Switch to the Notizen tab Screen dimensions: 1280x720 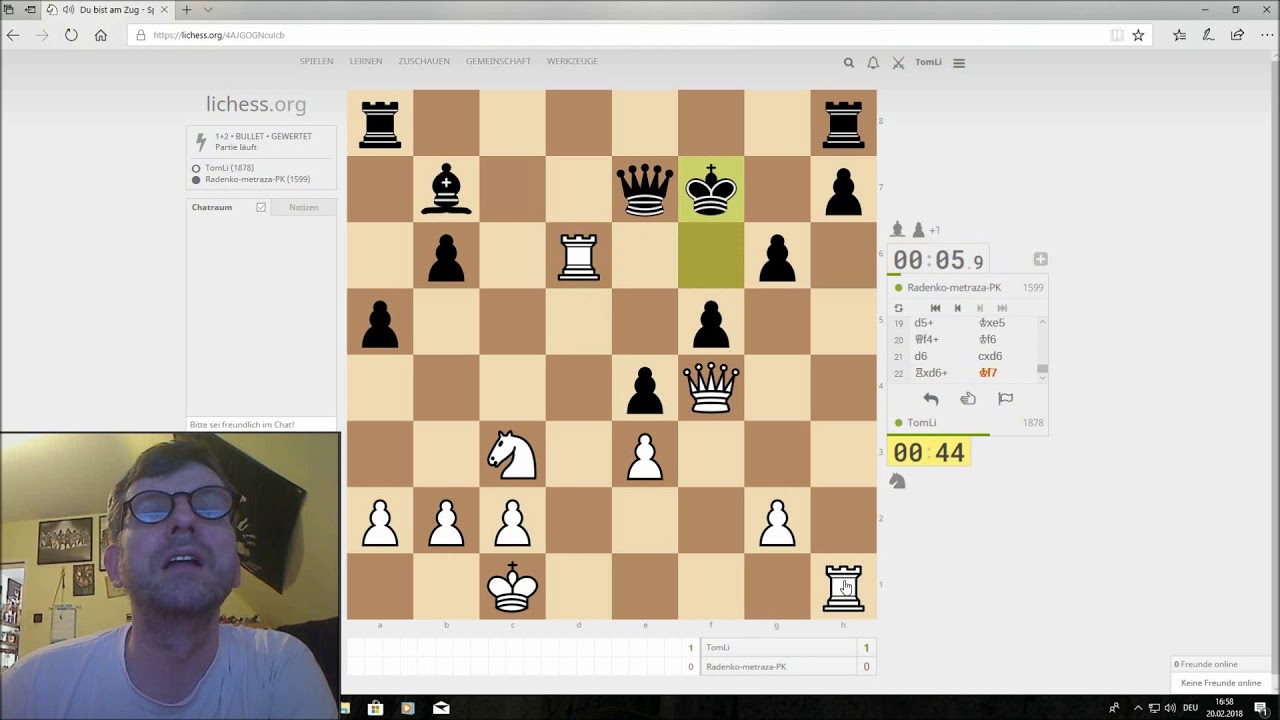pyautogui.click(x=304, y=207)
